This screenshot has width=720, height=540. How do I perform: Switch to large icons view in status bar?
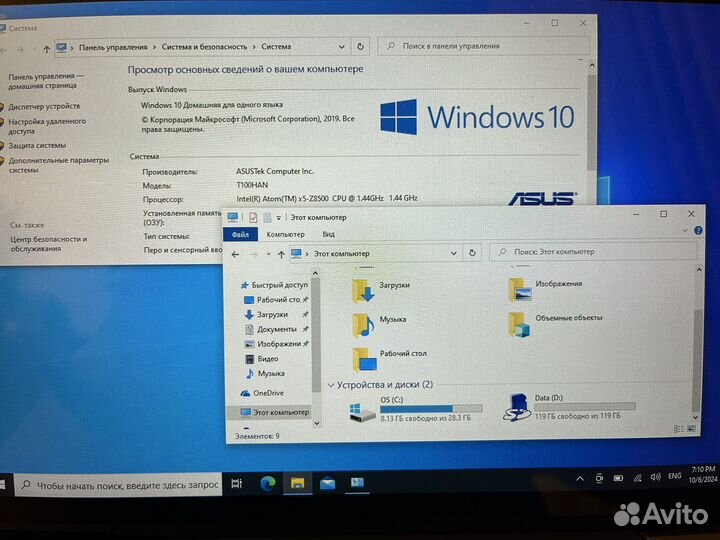(x=692, y=429)
